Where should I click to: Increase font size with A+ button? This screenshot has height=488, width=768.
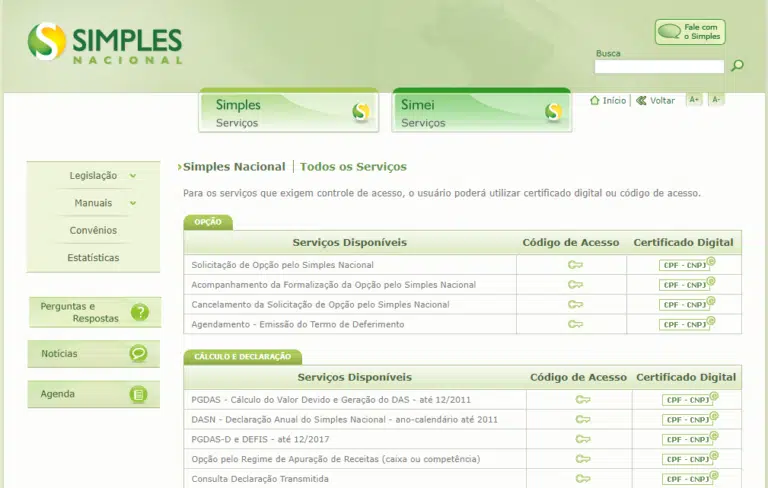(x=694, y=100)
